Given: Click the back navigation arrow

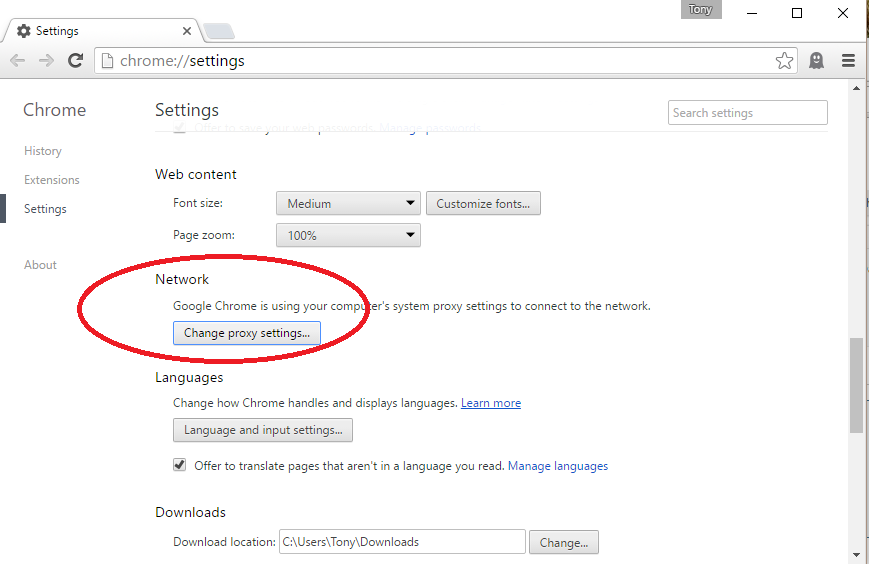Looking at the screenshot, I should pos(18,61).
